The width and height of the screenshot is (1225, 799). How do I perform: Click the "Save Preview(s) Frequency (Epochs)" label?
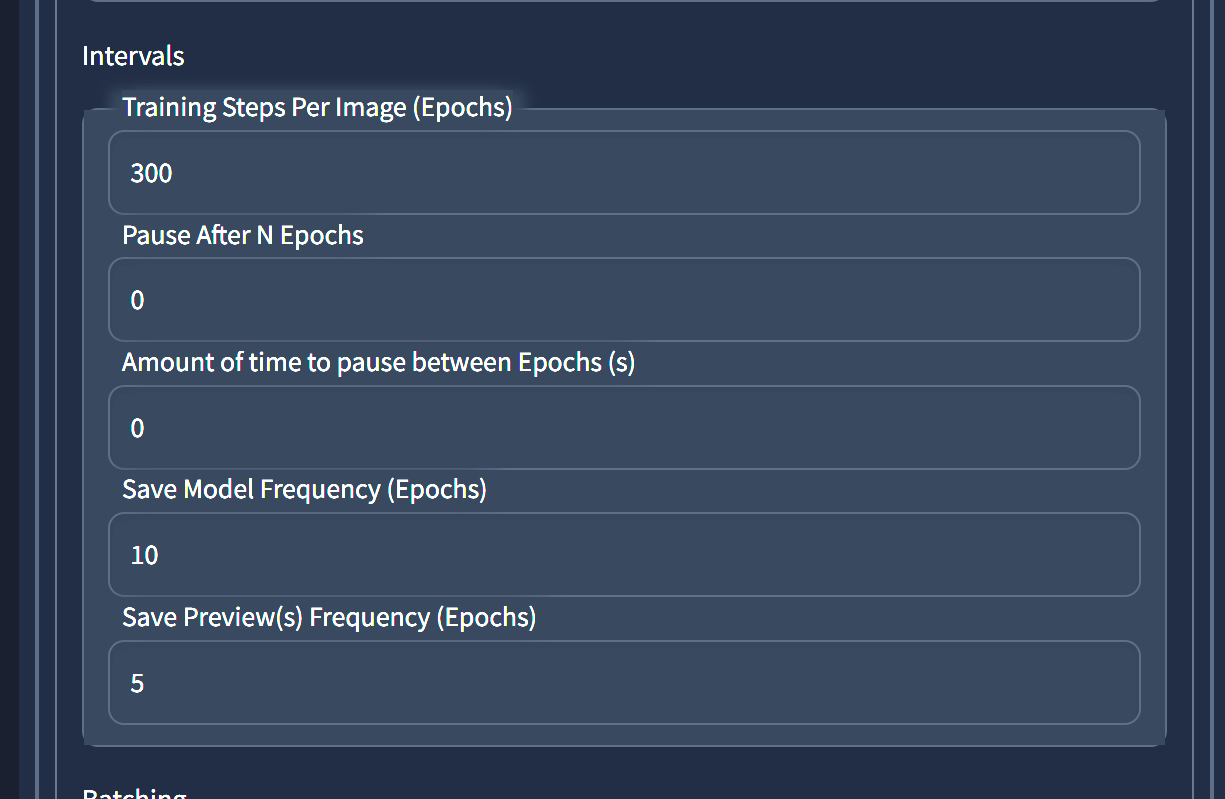[329, 617]
